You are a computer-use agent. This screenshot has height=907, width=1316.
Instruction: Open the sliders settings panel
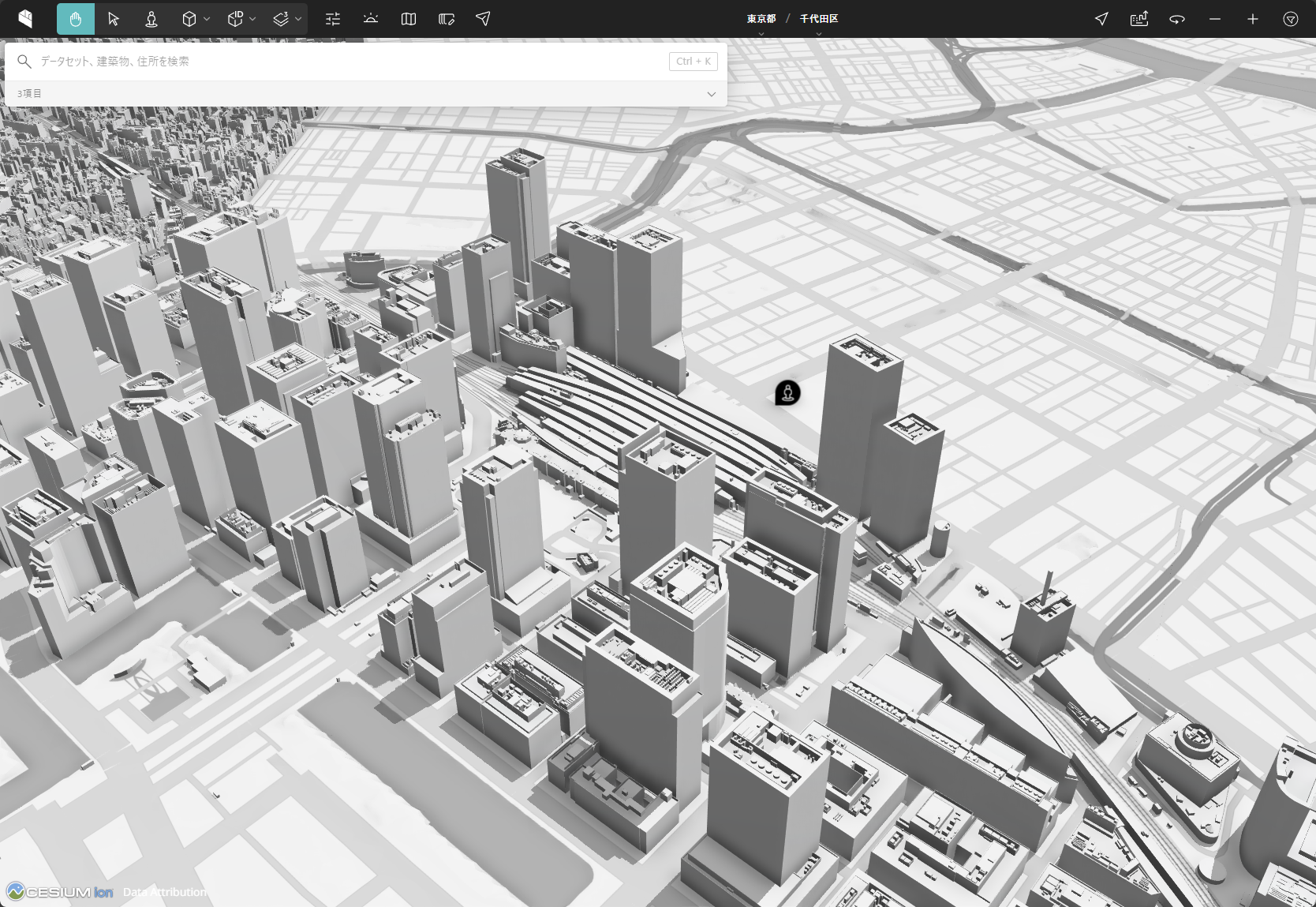coord(333,19)
